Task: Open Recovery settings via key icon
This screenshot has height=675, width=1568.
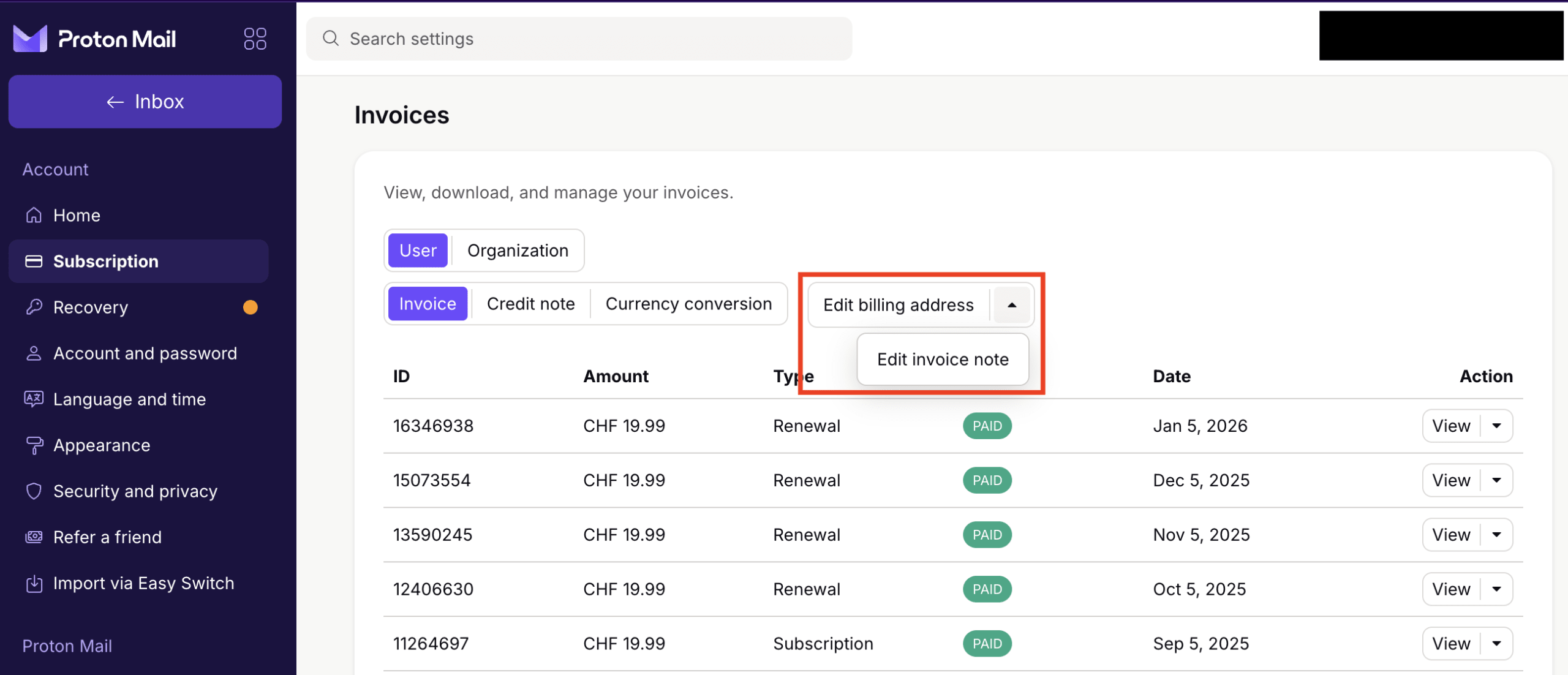Action: click(34, 307)
